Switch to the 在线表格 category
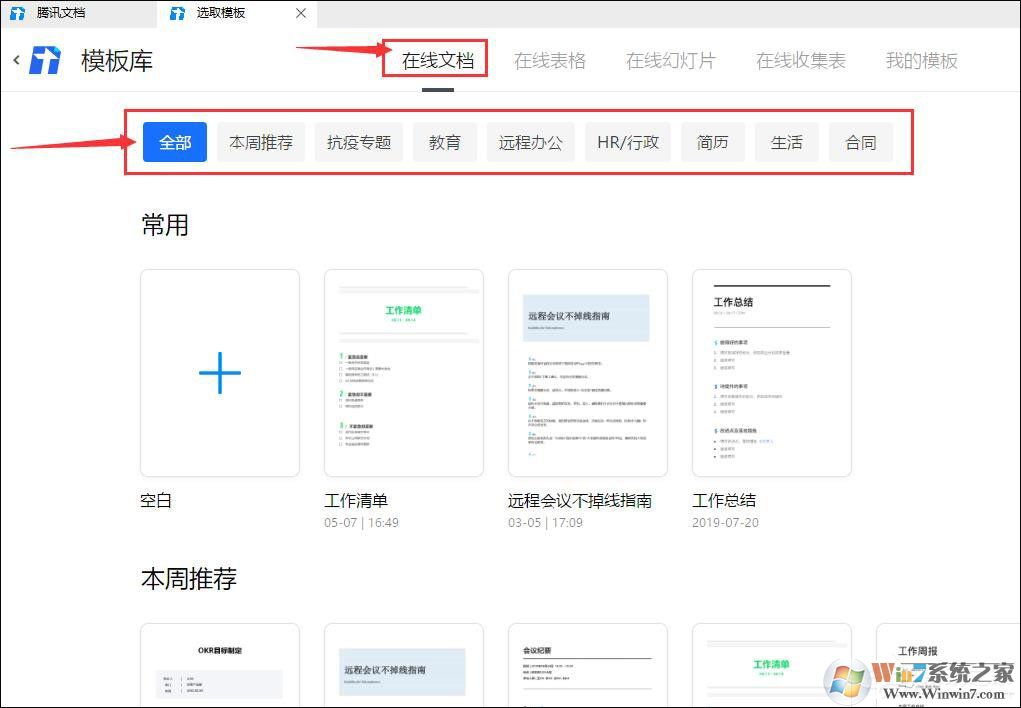The image size is (1021, 708). pyautogui.click(x=550, y=60)
